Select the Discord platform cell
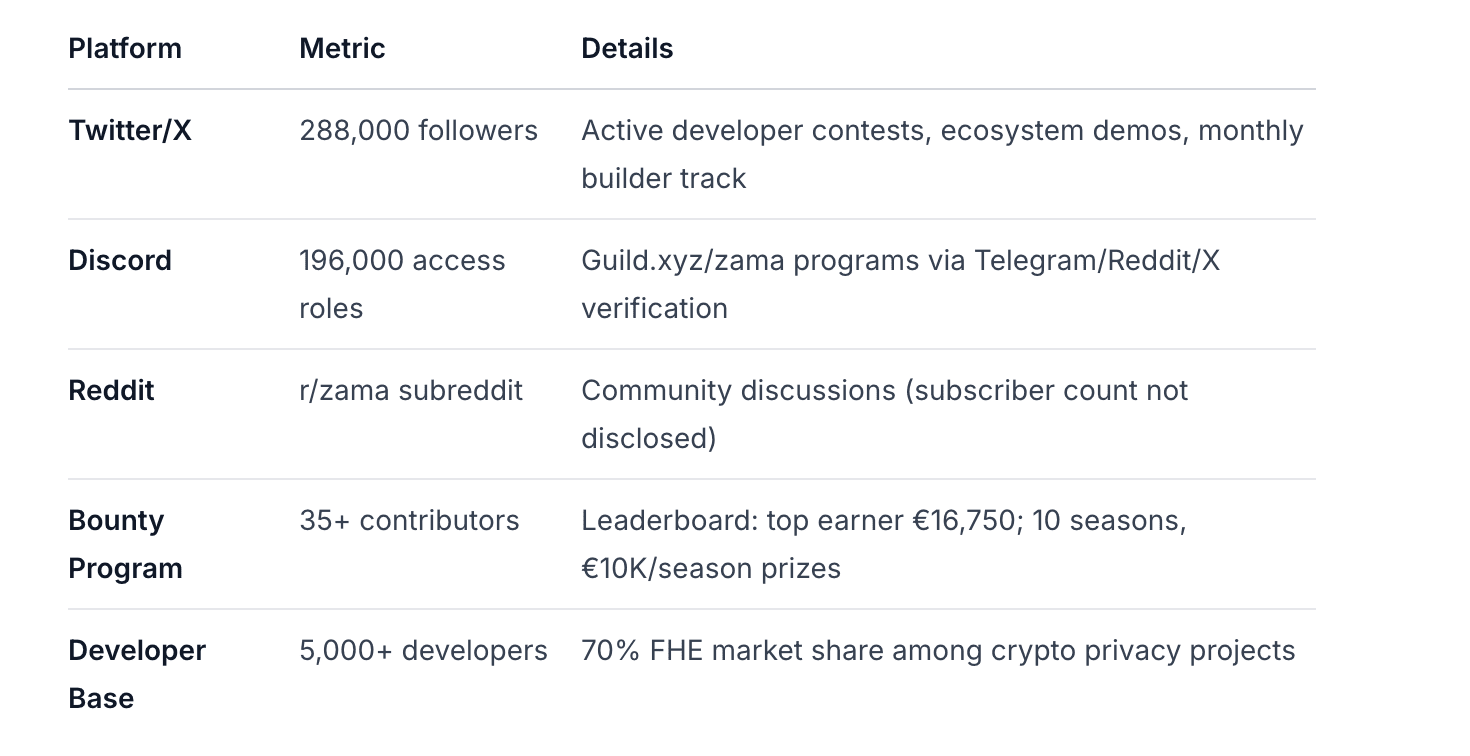1470x756 pixels. pos(120,260)
